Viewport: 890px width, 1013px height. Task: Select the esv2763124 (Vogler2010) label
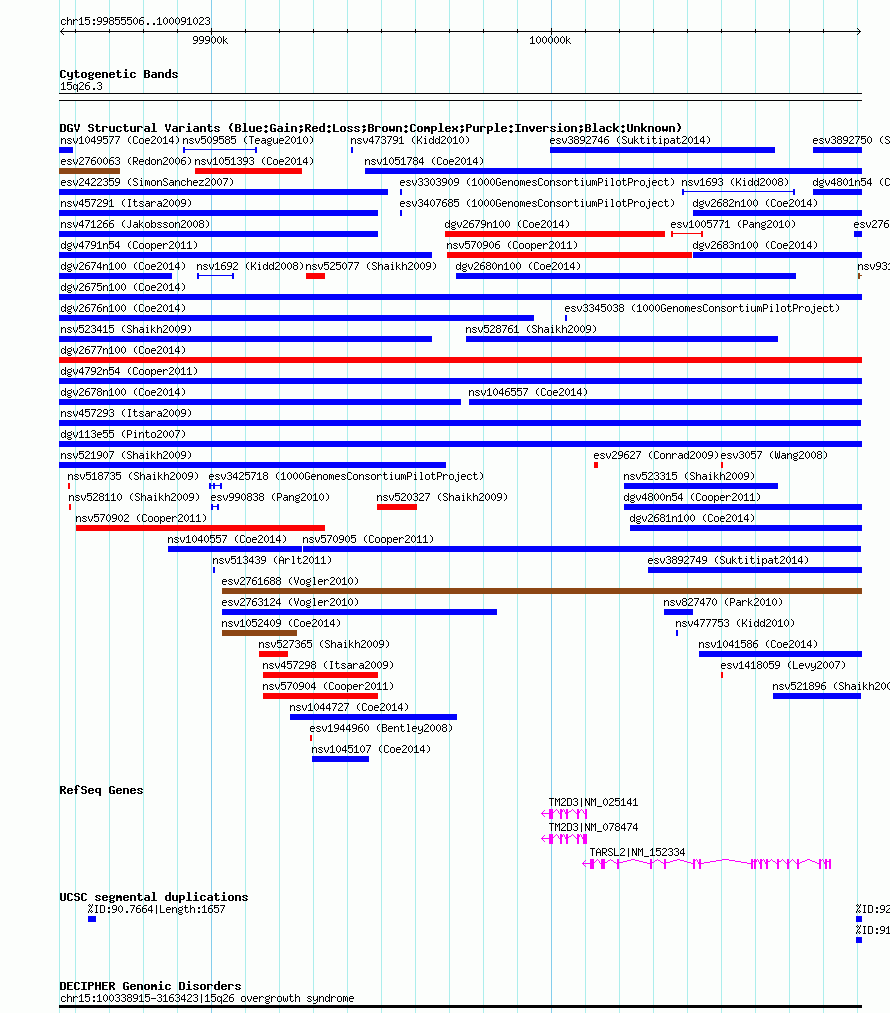(x=290, y=602)
